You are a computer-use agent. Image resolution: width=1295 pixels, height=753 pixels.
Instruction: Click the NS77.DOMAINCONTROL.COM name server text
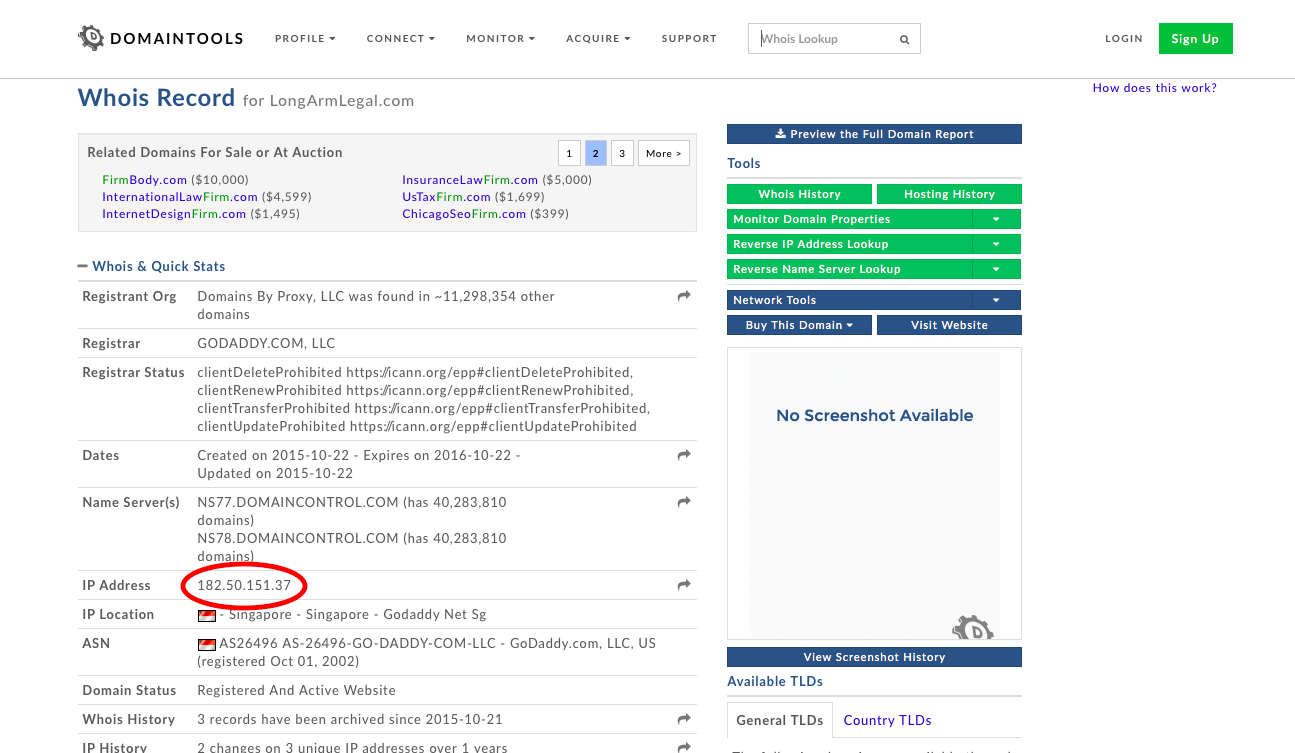[x=298, y=502]
